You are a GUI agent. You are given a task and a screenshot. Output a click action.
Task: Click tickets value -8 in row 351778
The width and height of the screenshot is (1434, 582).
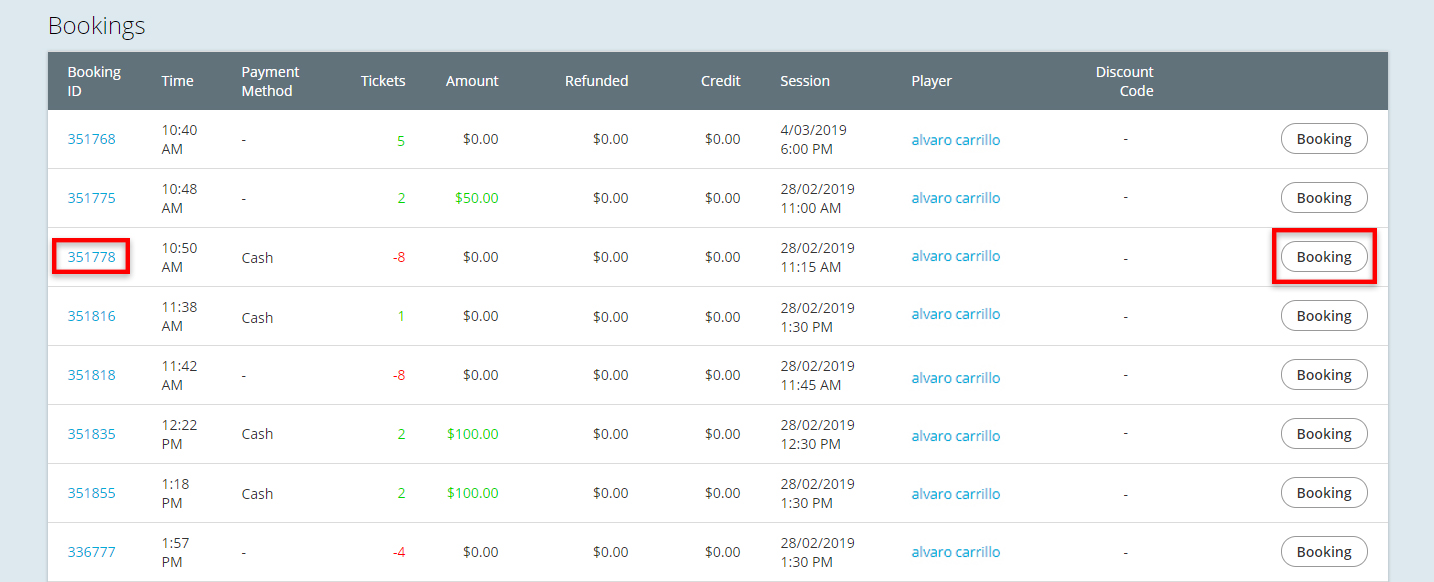(399, 257)
